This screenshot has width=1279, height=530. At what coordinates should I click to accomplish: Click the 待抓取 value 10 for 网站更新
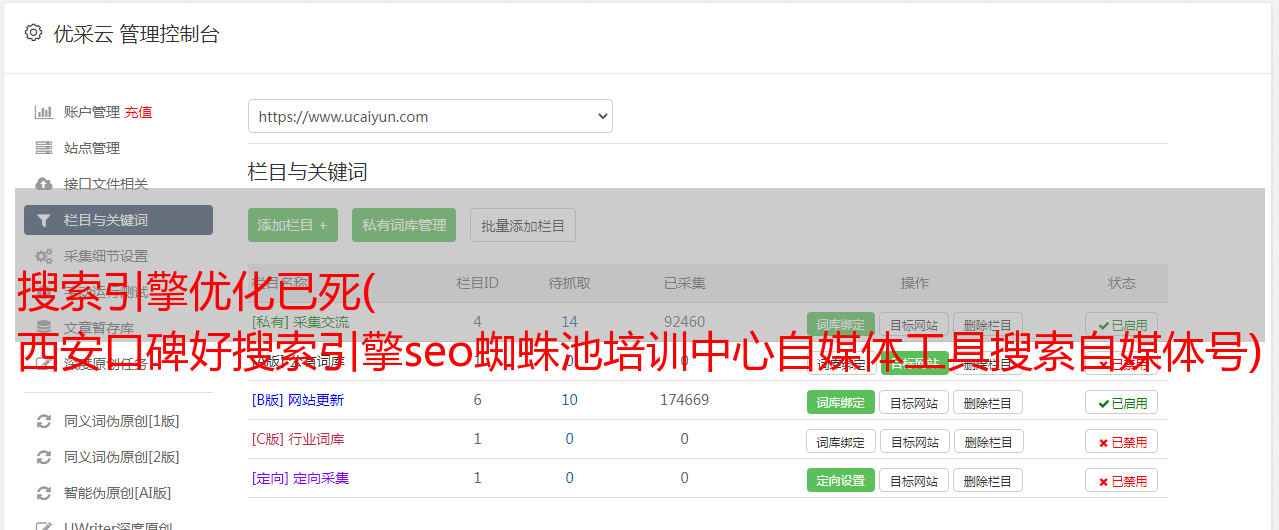point(569,400)
